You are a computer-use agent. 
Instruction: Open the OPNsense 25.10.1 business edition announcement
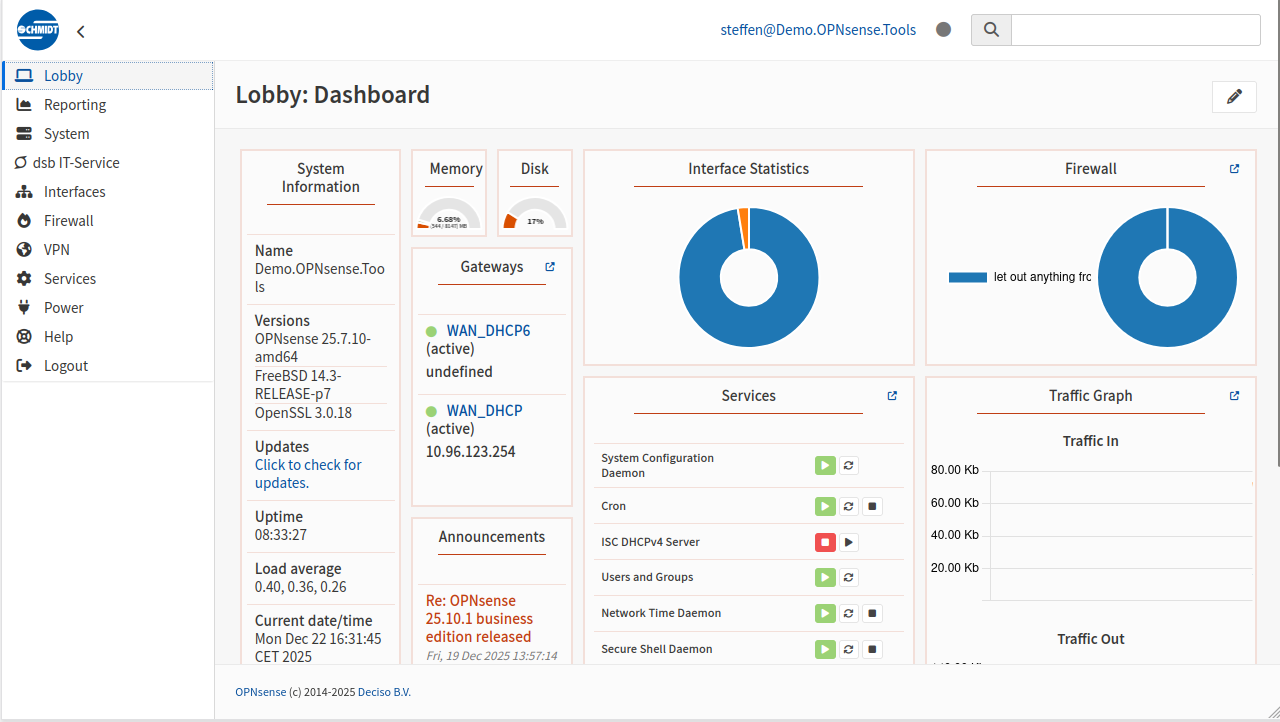[479, 618]
